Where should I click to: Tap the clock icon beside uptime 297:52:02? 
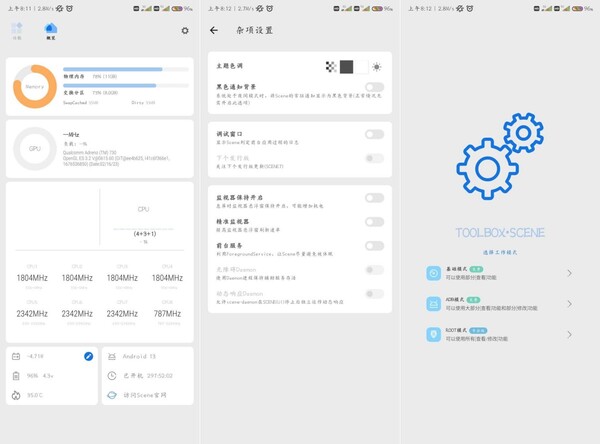pos(112,376)
